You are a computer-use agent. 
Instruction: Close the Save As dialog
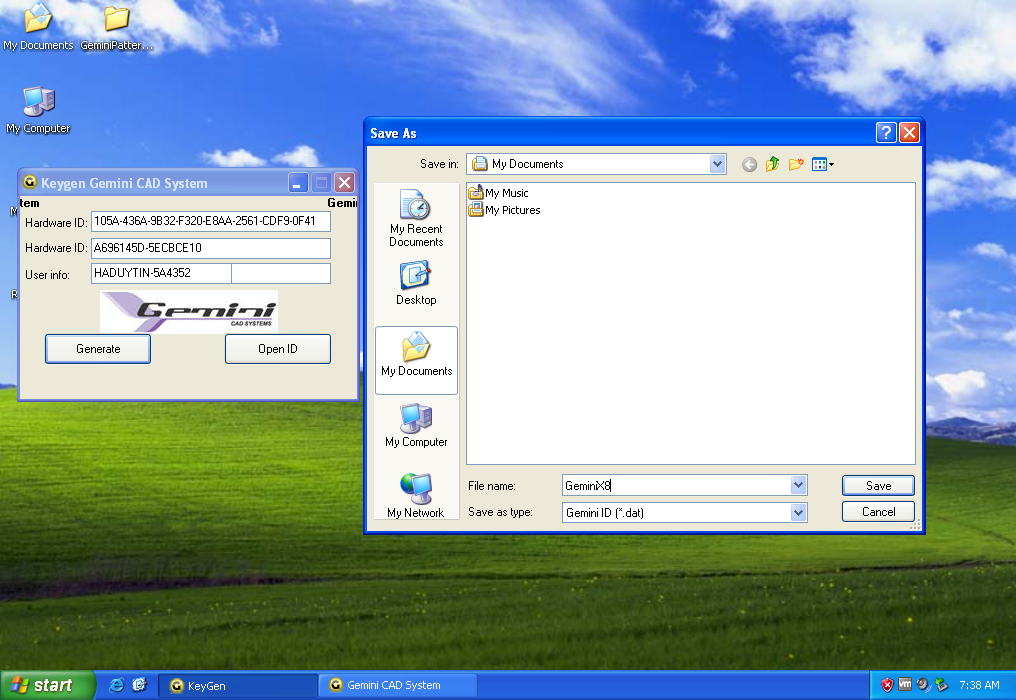pos(909,132)
